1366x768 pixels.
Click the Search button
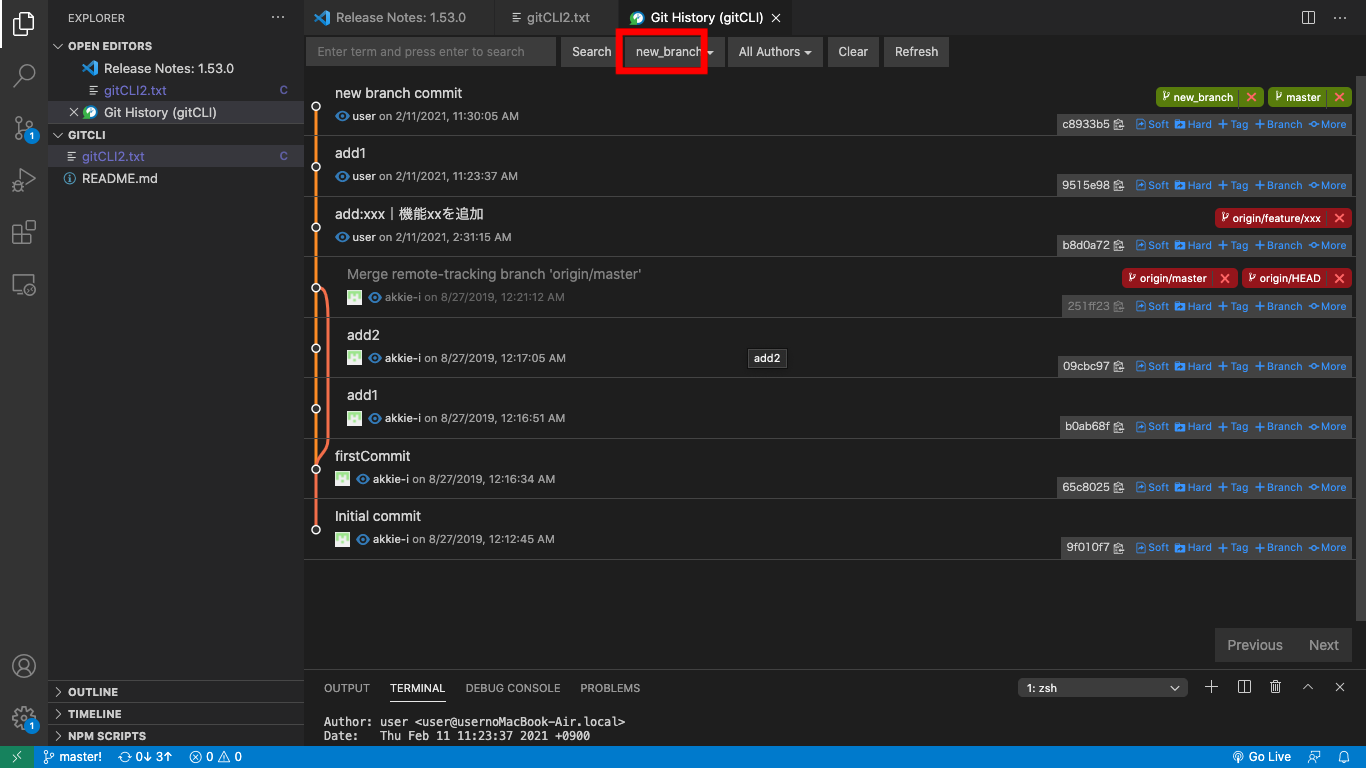591,52
